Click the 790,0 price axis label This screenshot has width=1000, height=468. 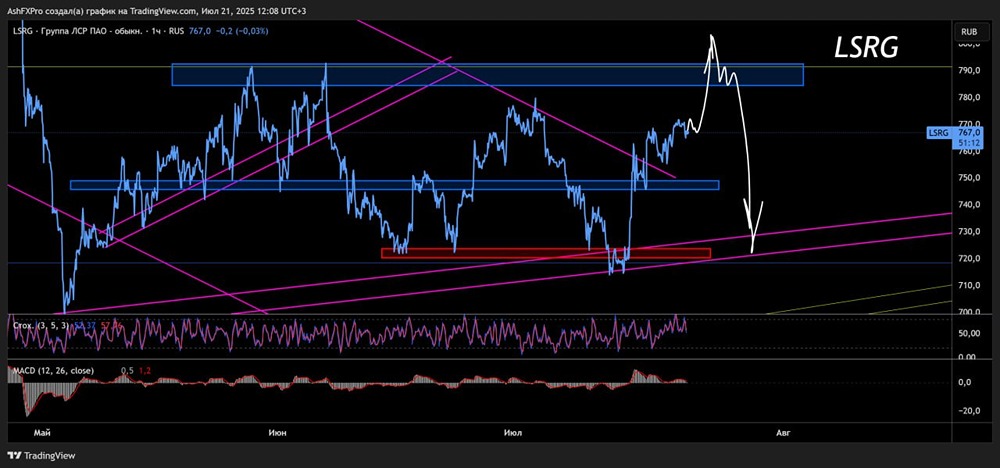pyautogui.click(x=968, y=70)
